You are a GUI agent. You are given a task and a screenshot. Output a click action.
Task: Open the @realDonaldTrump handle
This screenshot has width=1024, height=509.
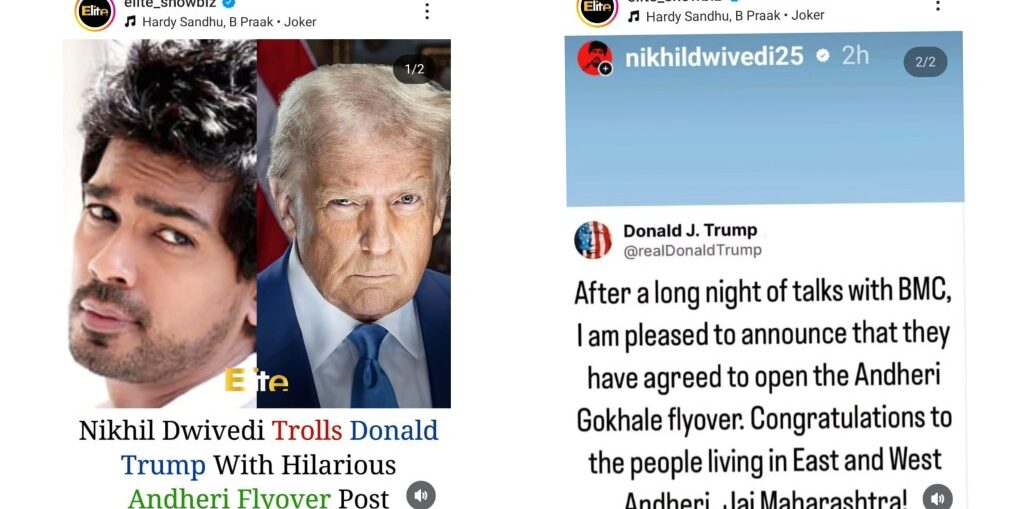click(692, 250)
